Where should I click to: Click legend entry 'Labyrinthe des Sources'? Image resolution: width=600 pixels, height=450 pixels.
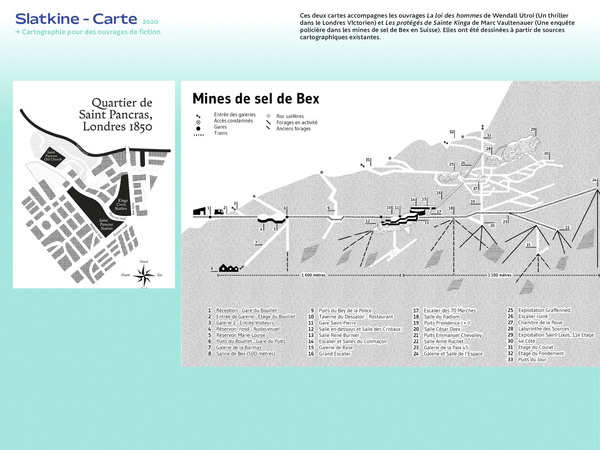click(x=544, y=329)
